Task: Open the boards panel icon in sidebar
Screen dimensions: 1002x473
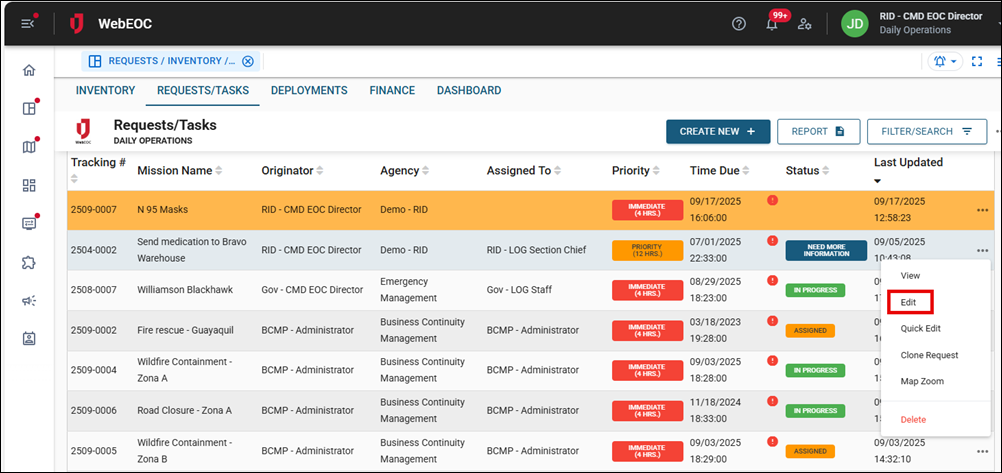Action: pos(29,108)
